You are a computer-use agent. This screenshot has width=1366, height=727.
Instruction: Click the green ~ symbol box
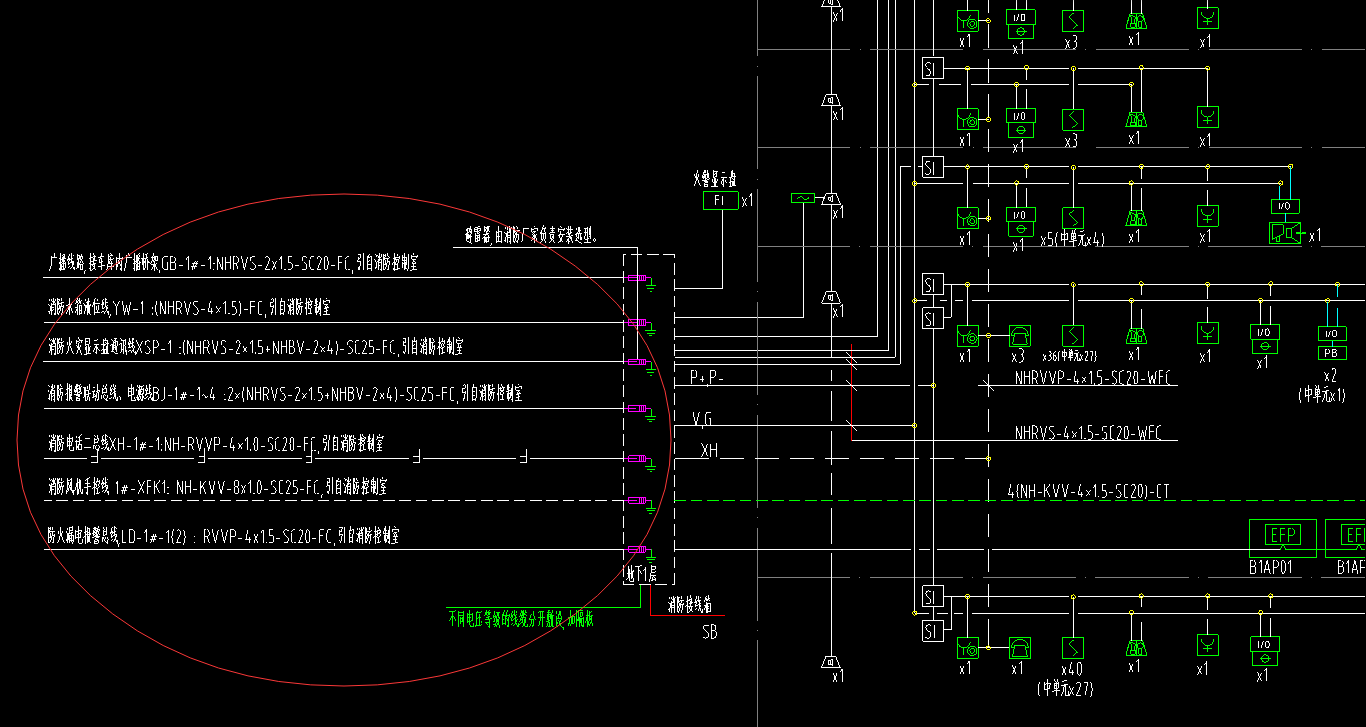(803, 199)
